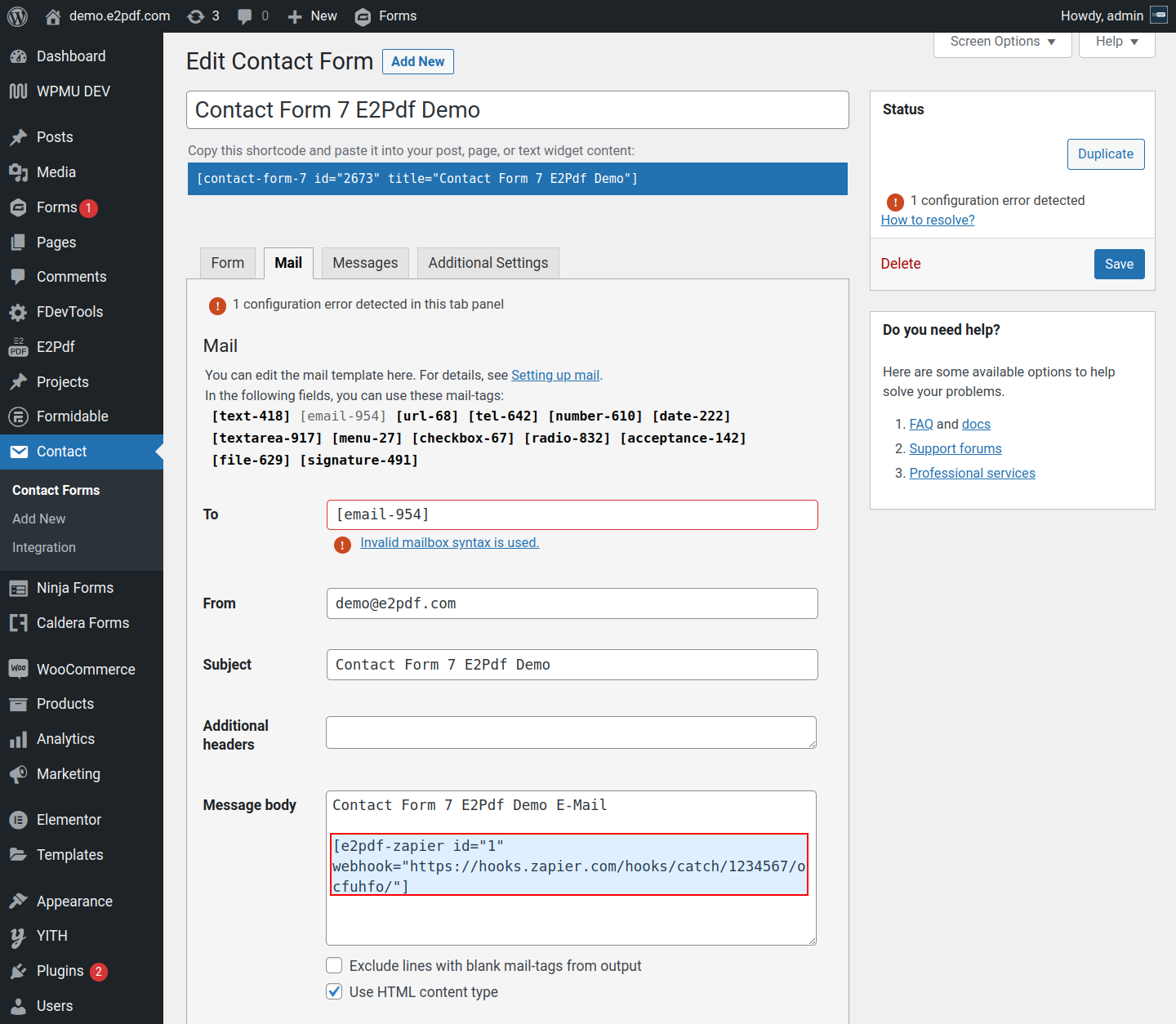Expand the Help dropdown panel
1176x1024 pixels.
[1116, 42]
